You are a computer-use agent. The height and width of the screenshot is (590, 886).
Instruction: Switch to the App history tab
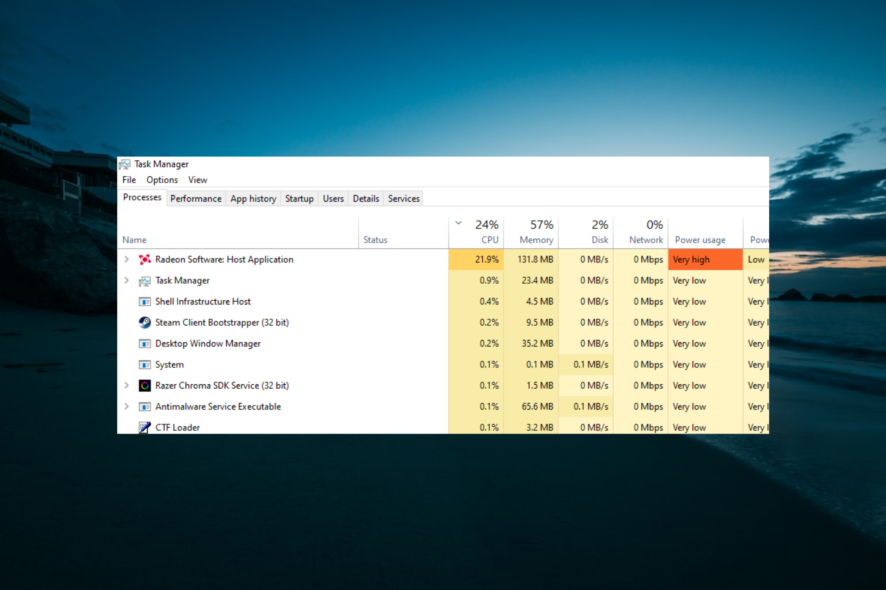253,198
